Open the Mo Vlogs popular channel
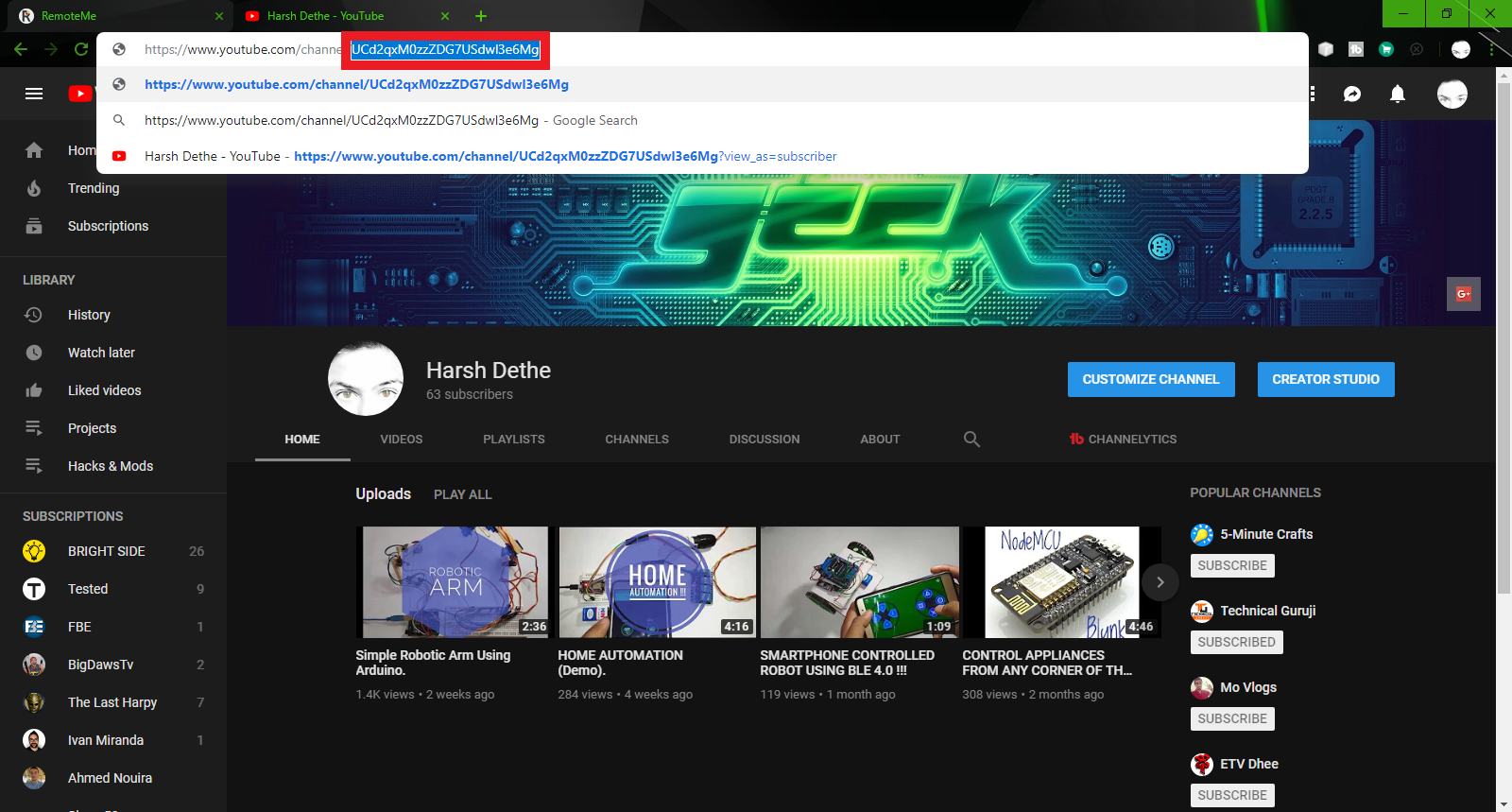Screen dimensions: 1512x812 pyautogui.click(x=1247, y=687)
